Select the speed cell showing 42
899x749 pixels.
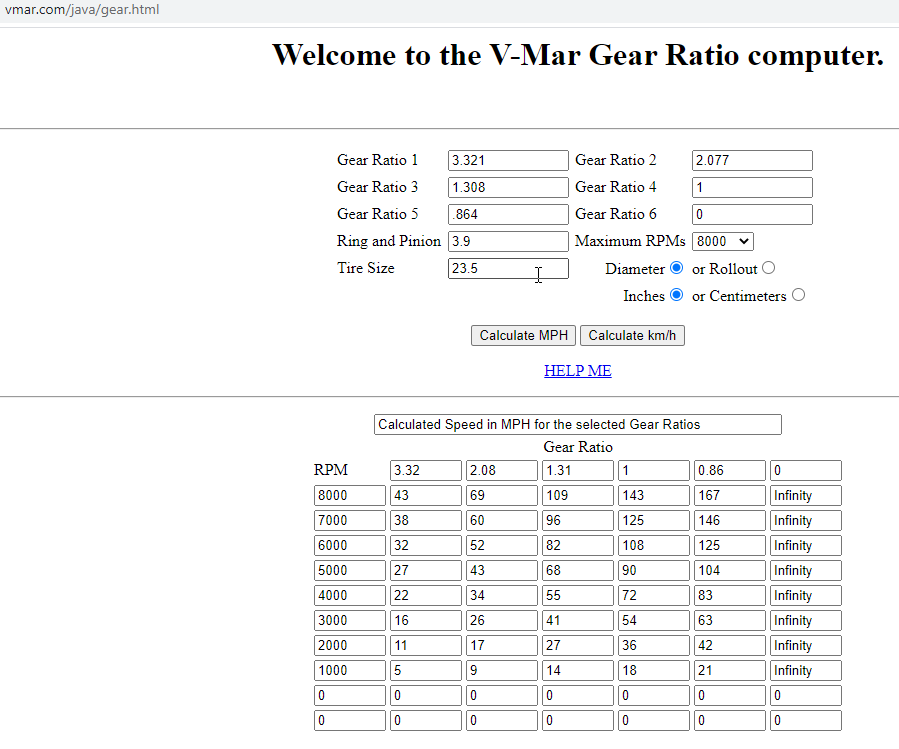coord(729,645)
